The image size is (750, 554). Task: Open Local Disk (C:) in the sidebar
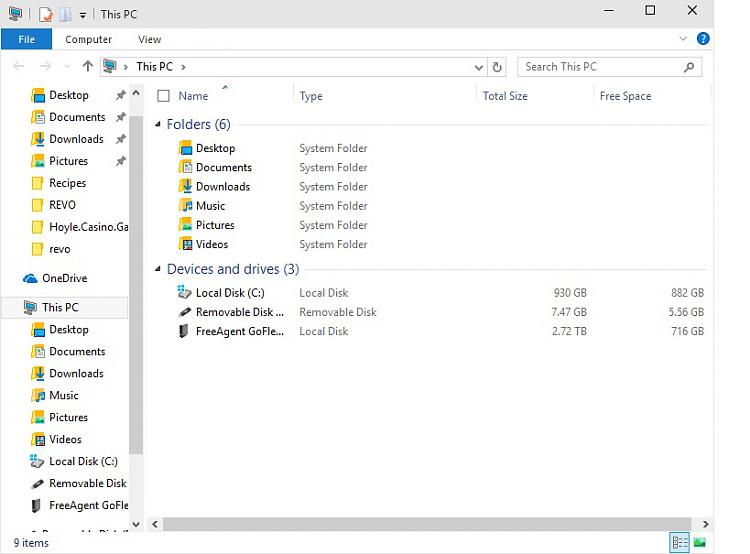(x=83, y=462)
